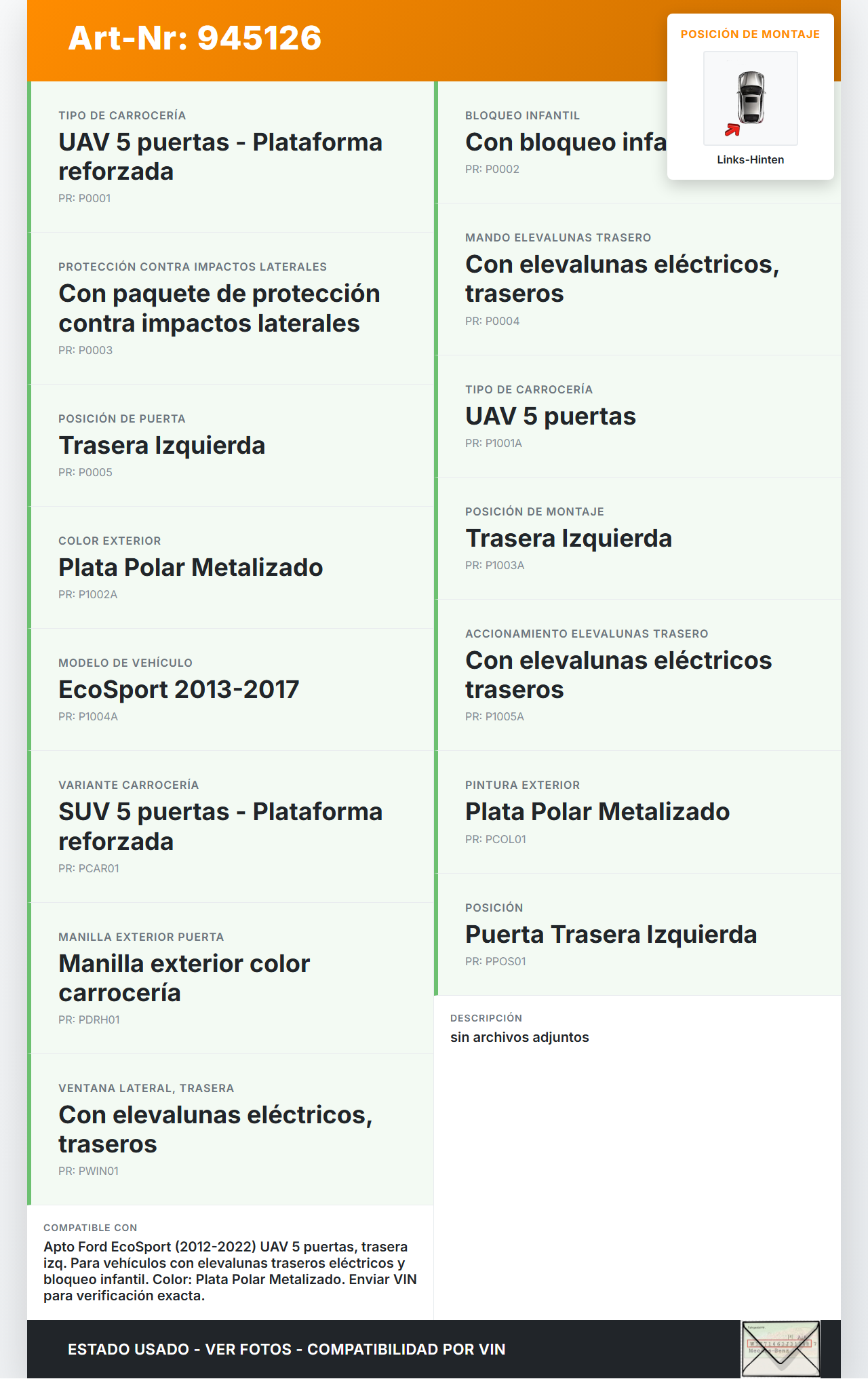The height and width of the screenshot is (1379, 868).
Task: Click the car mounting position diagram
Action: [x=751, y=98]
